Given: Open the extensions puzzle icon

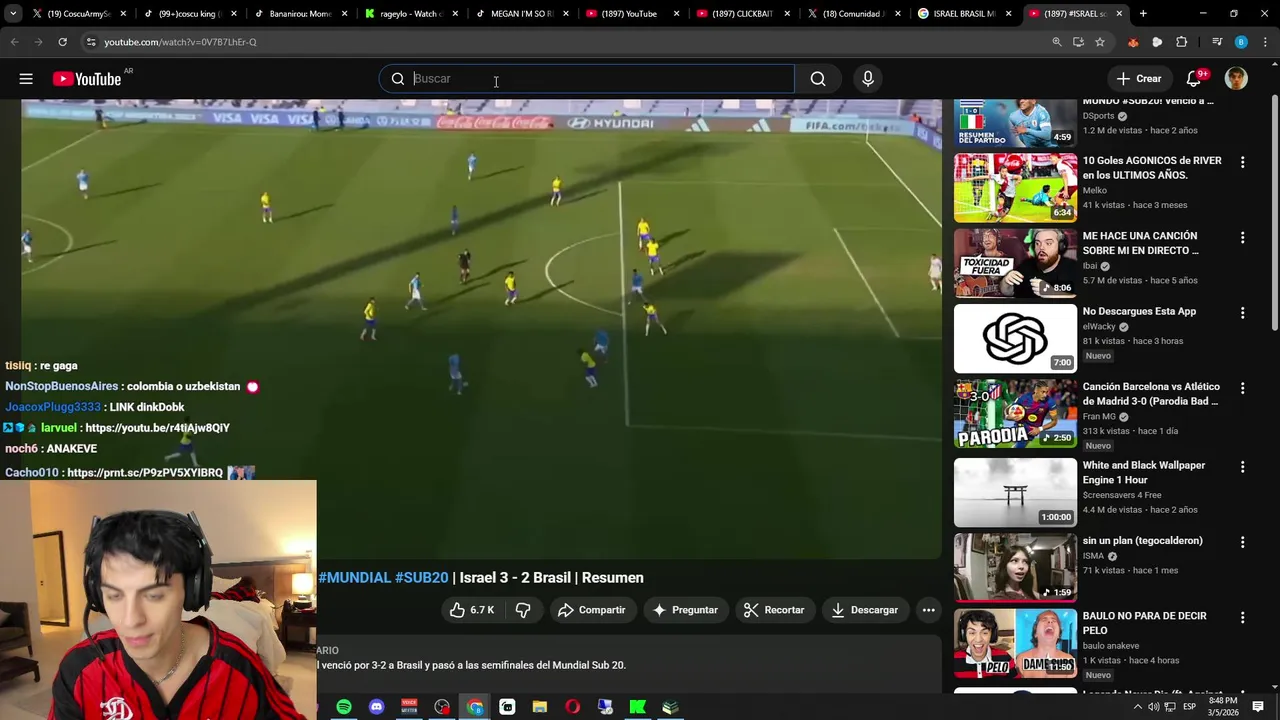Looking at the screenshot, I should point(1182,42).
